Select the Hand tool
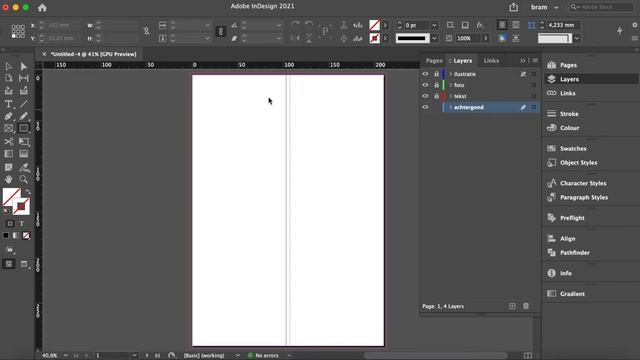 tap(9, 179)
